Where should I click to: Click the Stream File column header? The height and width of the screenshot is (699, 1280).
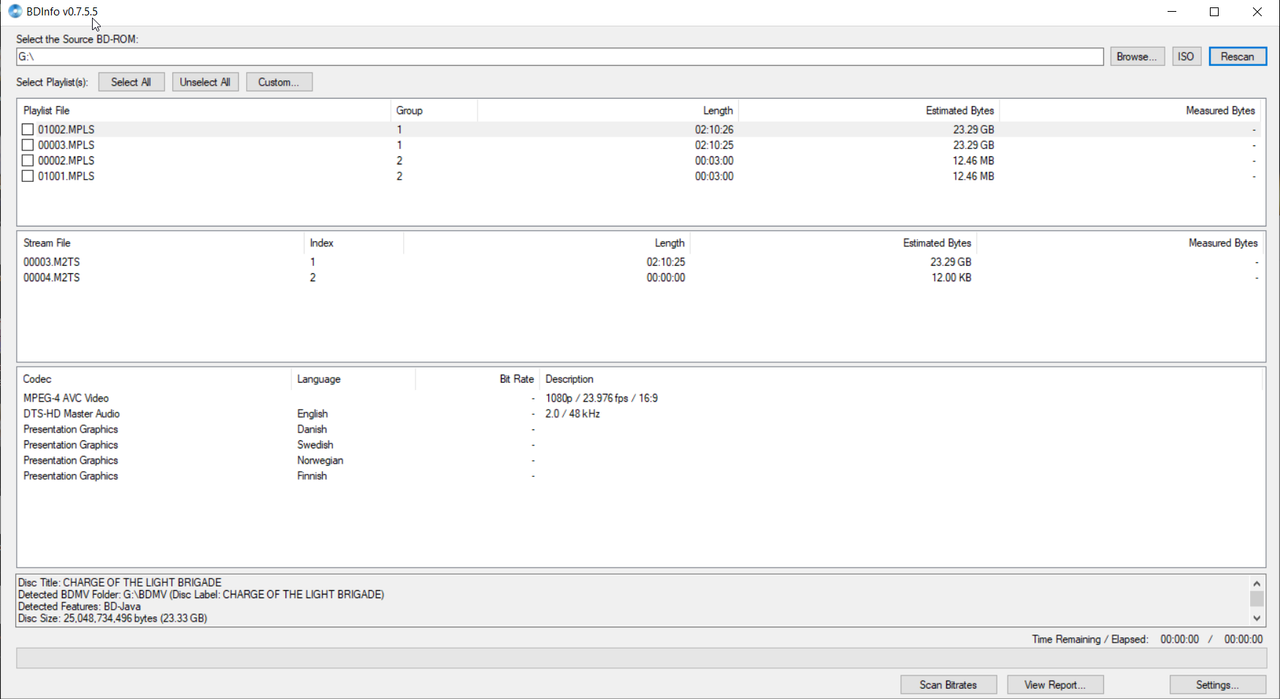coord(161,243)
